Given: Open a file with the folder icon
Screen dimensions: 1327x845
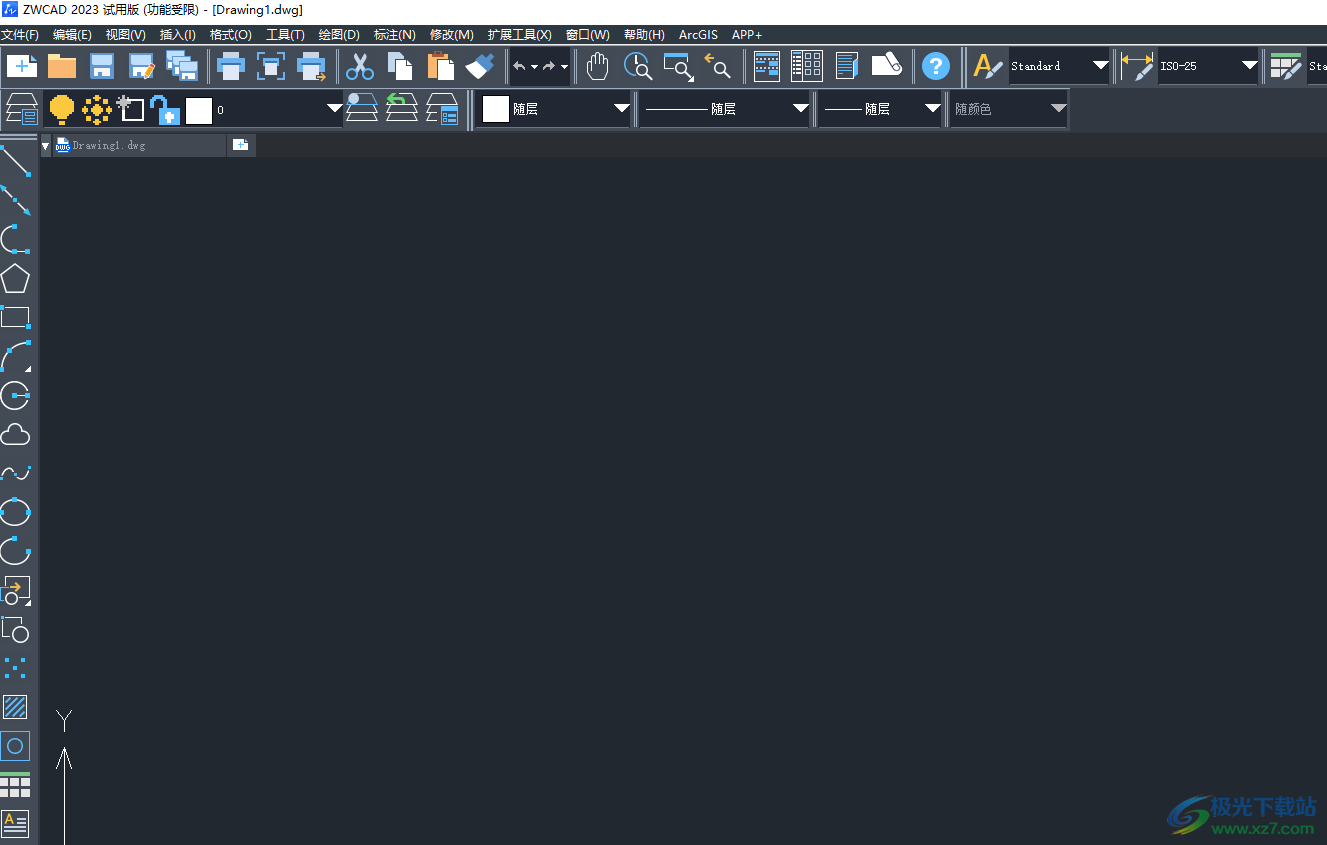Looking at the screenshot, I should click(62, 66).
